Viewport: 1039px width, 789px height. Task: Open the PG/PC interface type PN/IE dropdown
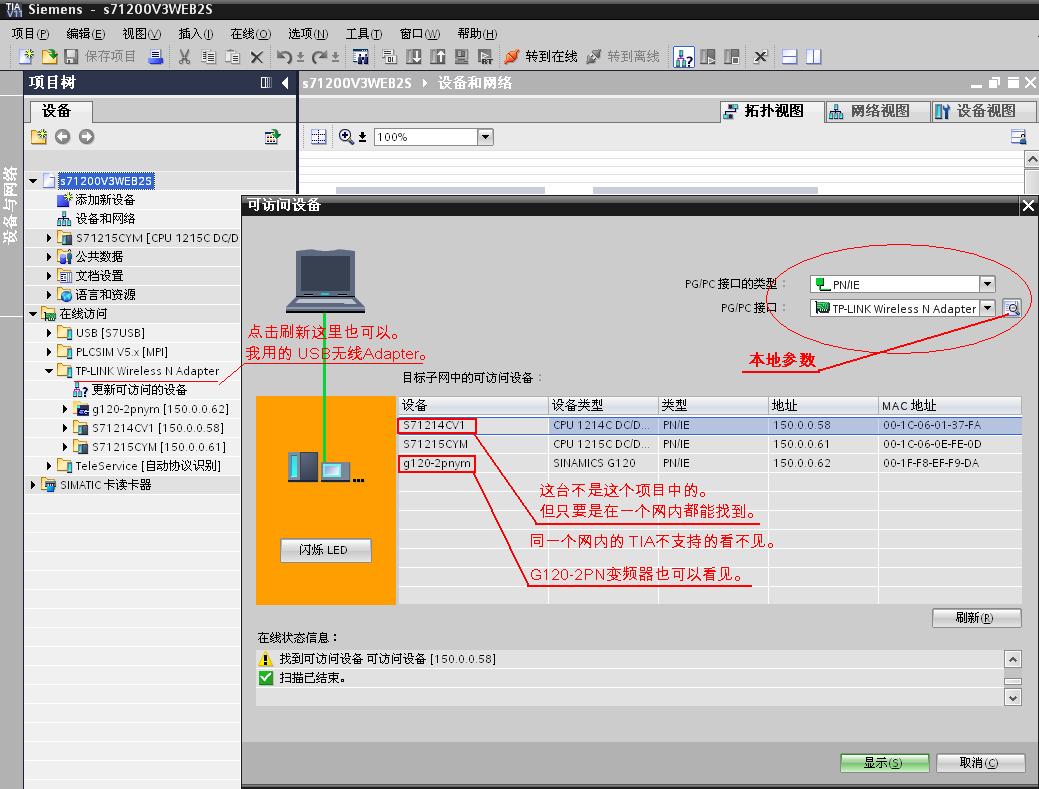click(987, 284)
